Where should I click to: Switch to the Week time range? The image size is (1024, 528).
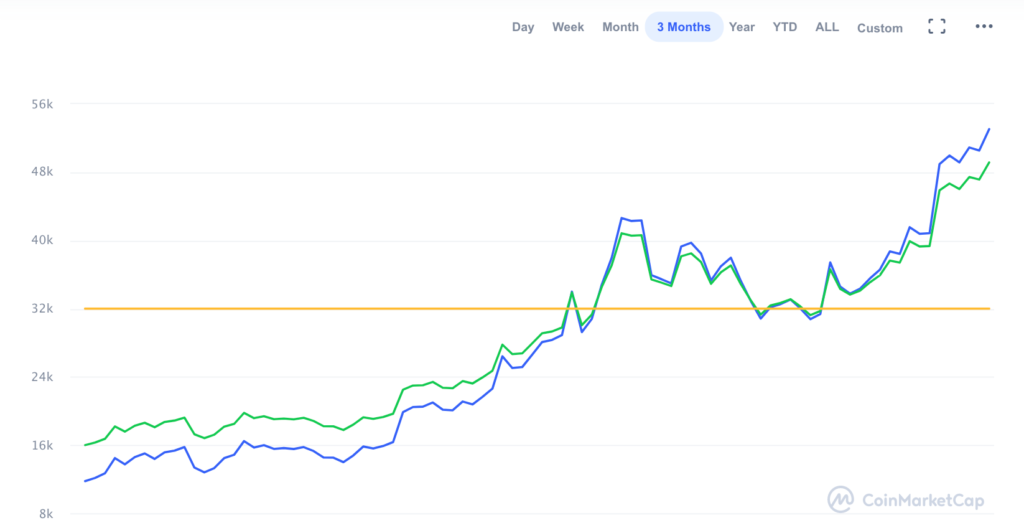pos(568,27)
